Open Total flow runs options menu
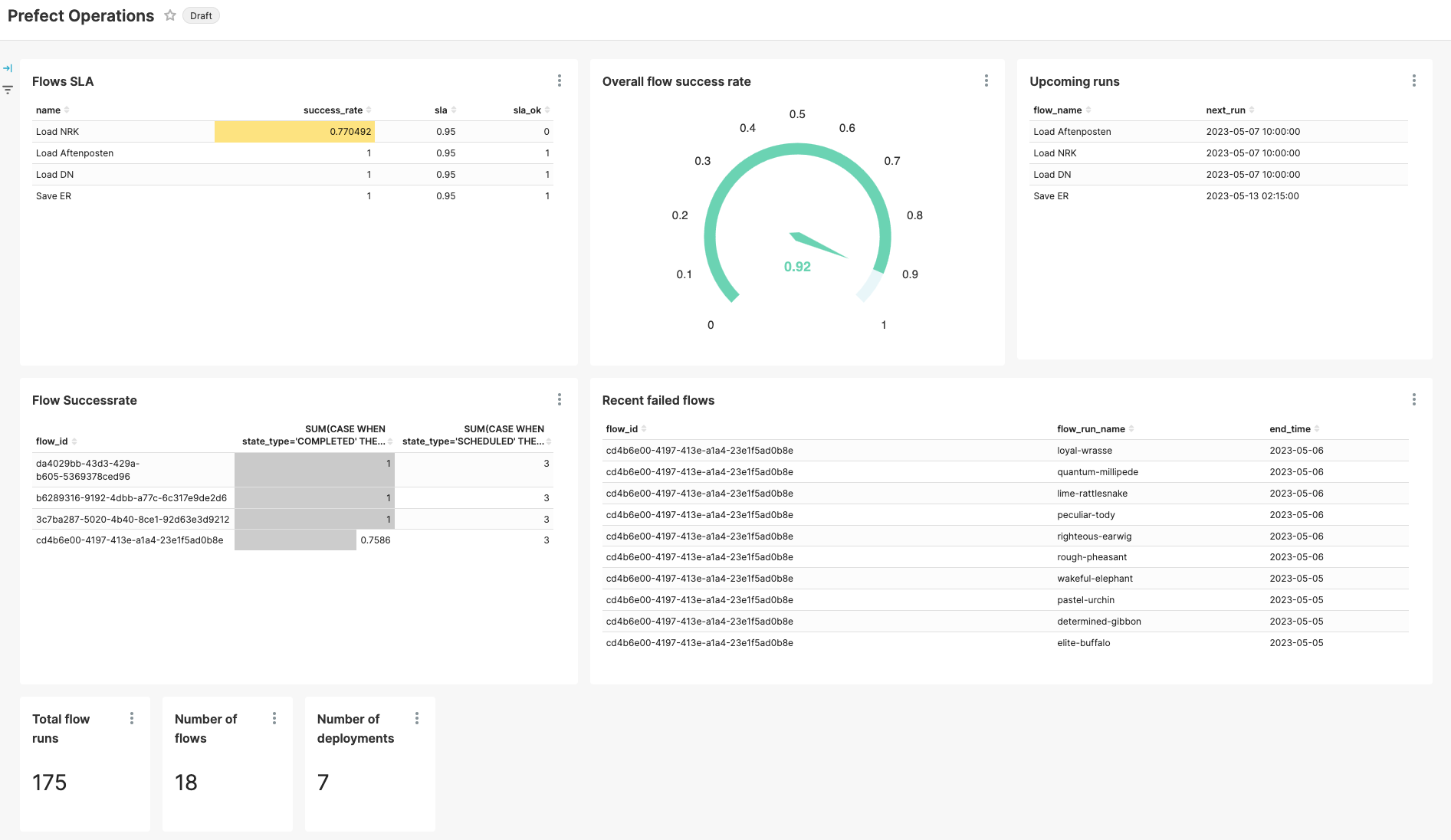1451x840 pixels. 132,718
